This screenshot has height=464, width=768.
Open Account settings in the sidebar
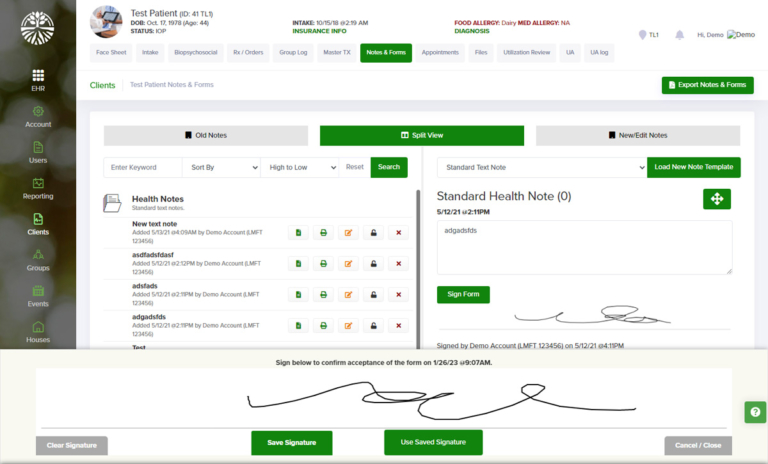coord(38,117)
